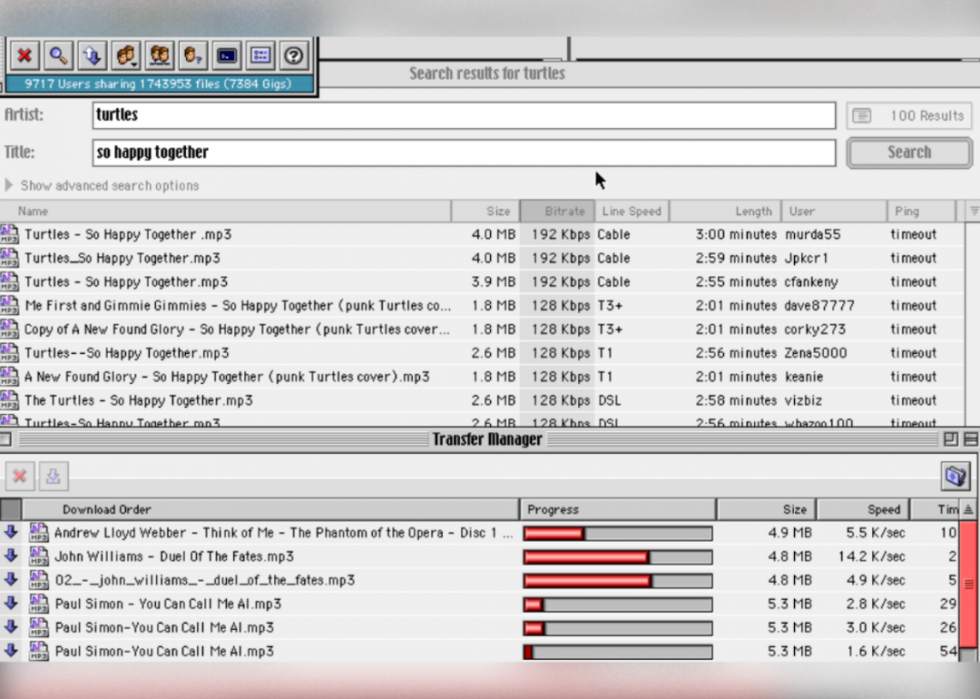
Task: Click progress bar for Duel Of The Fates.mp3
Action: point(617,557)
